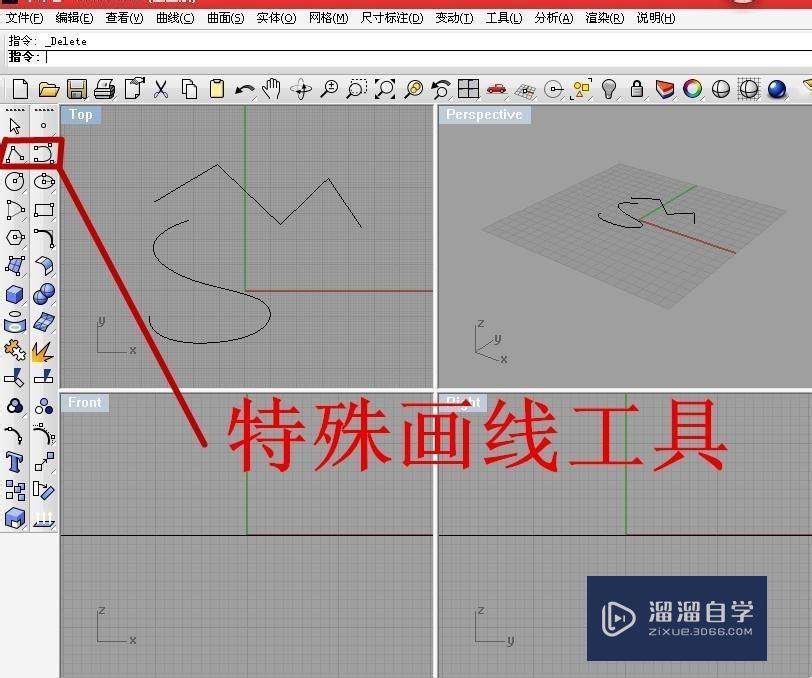The height and width of the screenshot is (678, 812).
Task: Select the Box solid tool
Action: pyautogui.click(x=14, y=295)
